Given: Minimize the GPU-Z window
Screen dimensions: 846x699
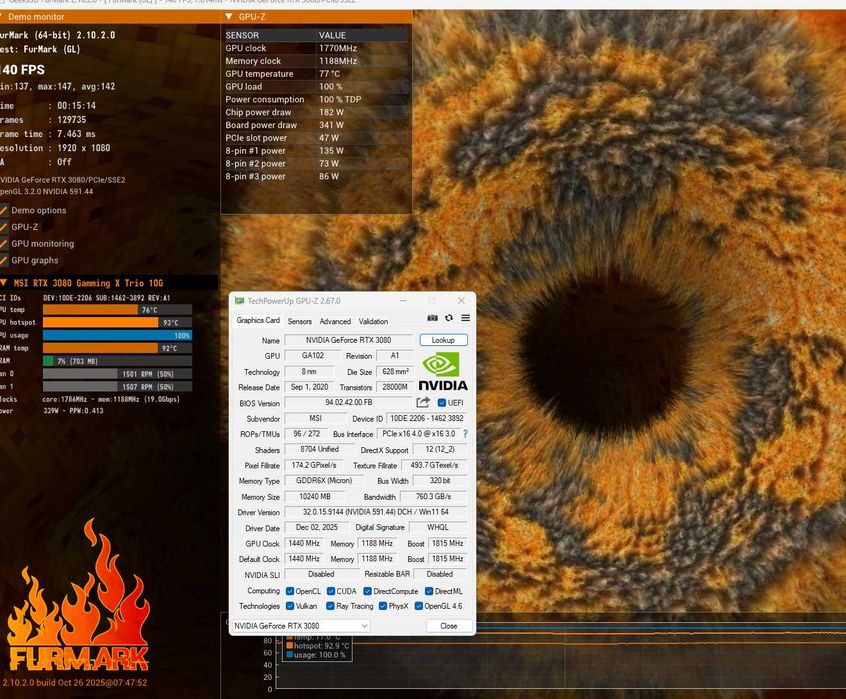Looking at the screenshot, I should click(404, 300).
